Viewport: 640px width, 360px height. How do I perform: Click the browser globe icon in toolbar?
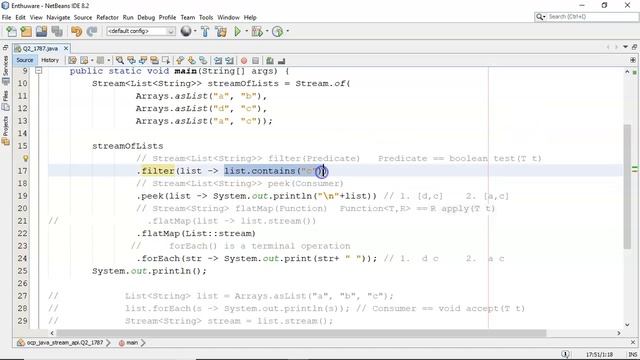186,31
